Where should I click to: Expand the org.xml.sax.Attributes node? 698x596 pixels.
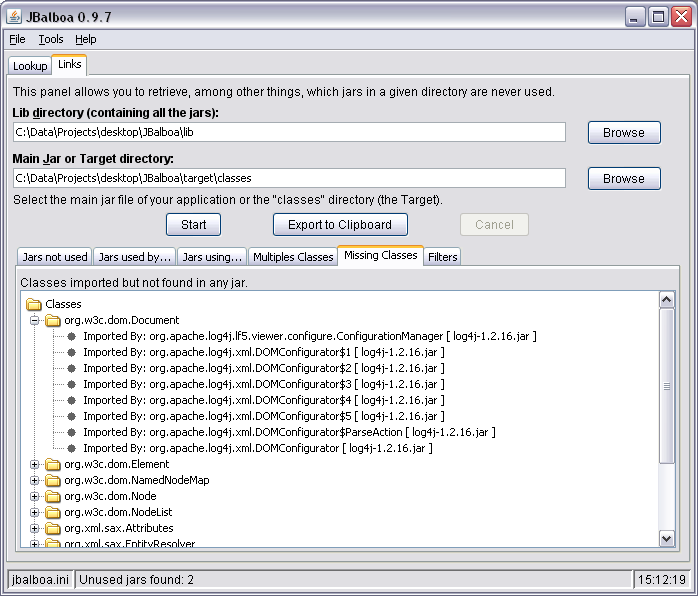(x=34, y=529)
